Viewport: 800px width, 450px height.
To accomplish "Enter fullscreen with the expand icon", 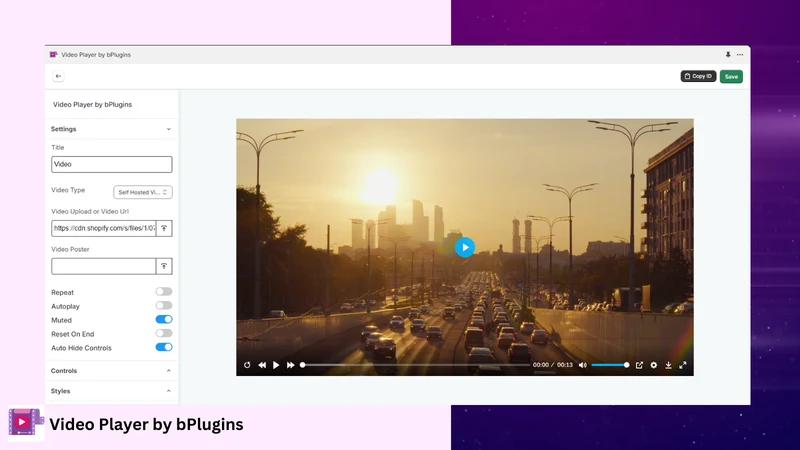I will click(x=683, y=365).
